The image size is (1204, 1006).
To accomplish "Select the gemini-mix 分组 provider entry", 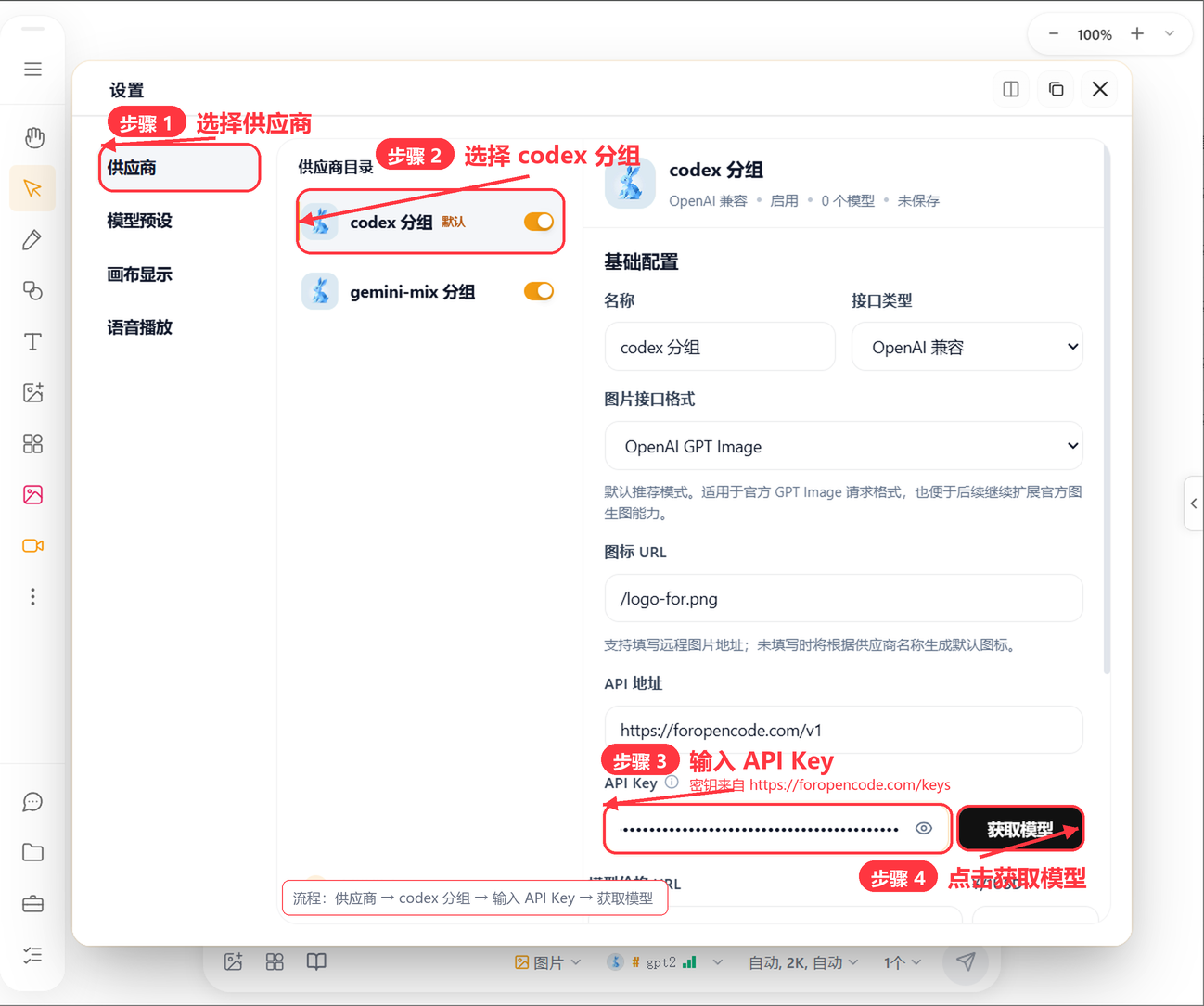I will pyautogui.click(x=430, y=291).
